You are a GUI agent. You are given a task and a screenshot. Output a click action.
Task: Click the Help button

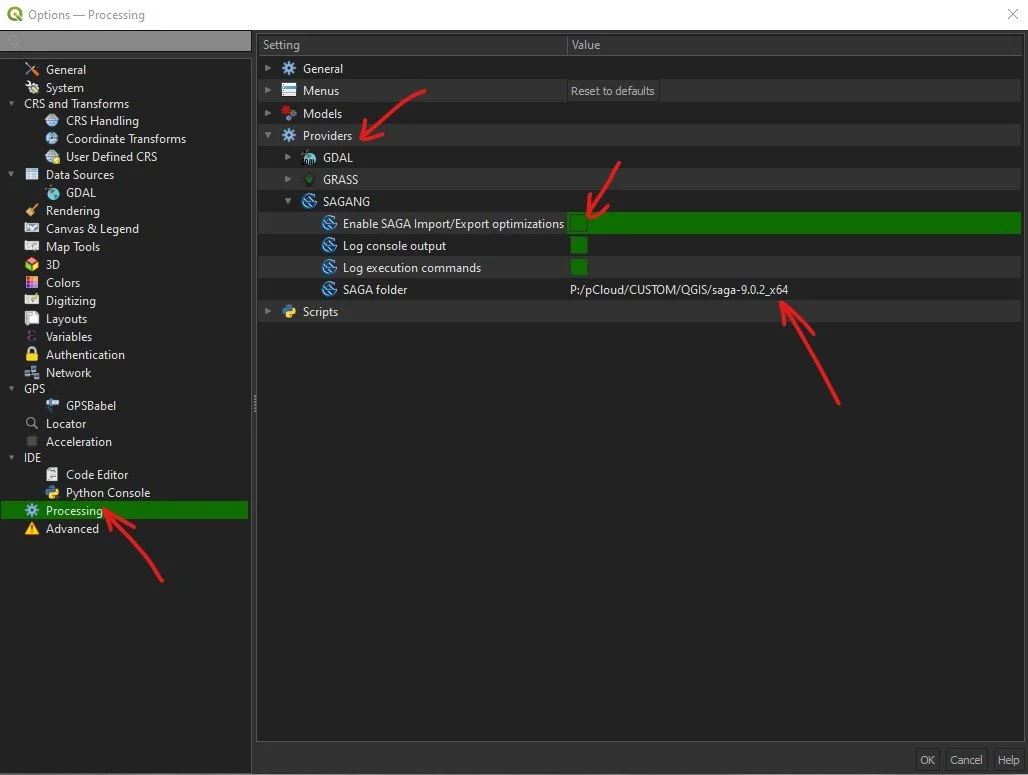(1008, 760)
